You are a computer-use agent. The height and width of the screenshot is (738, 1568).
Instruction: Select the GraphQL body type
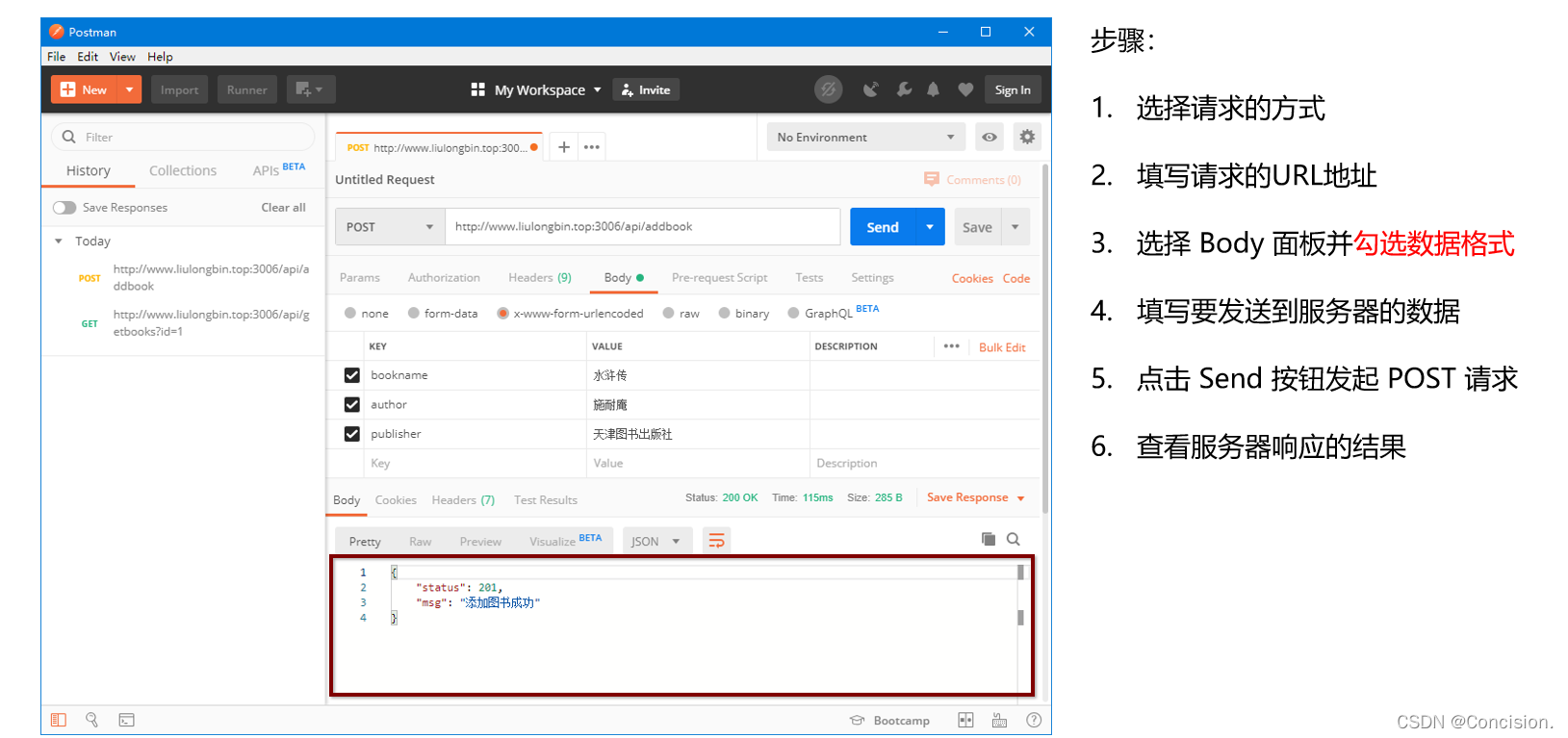point(793,313)
